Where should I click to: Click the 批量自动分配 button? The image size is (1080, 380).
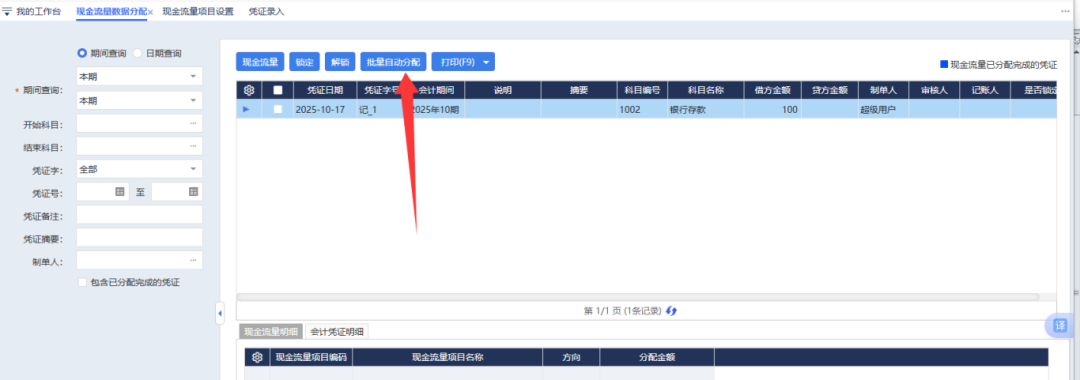(393, 62)
